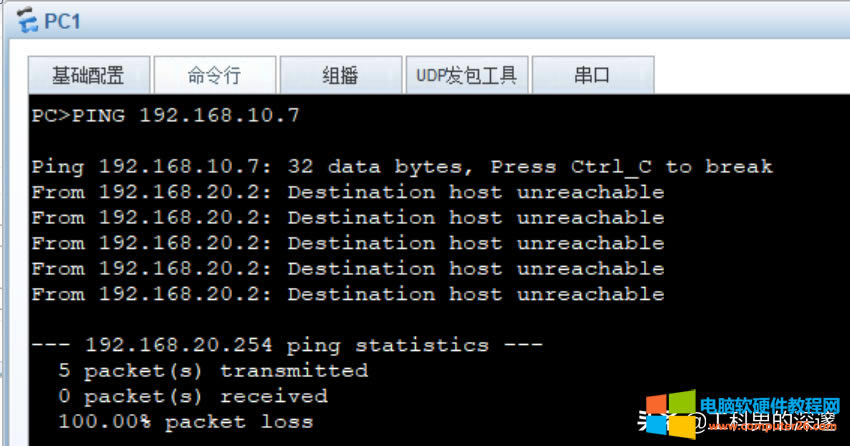Screen dimensions: 850x446
Task: Switch to the 串口 tab
Action: (592, 76)
